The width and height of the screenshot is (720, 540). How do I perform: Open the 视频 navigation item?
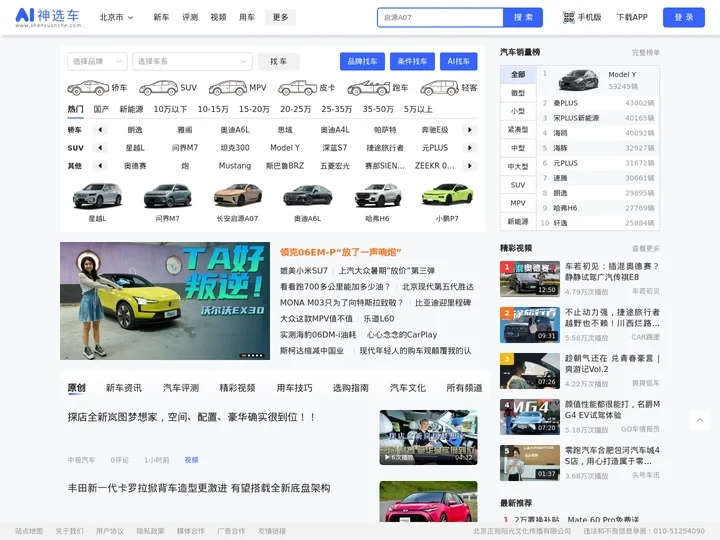[x=218, y=17]
